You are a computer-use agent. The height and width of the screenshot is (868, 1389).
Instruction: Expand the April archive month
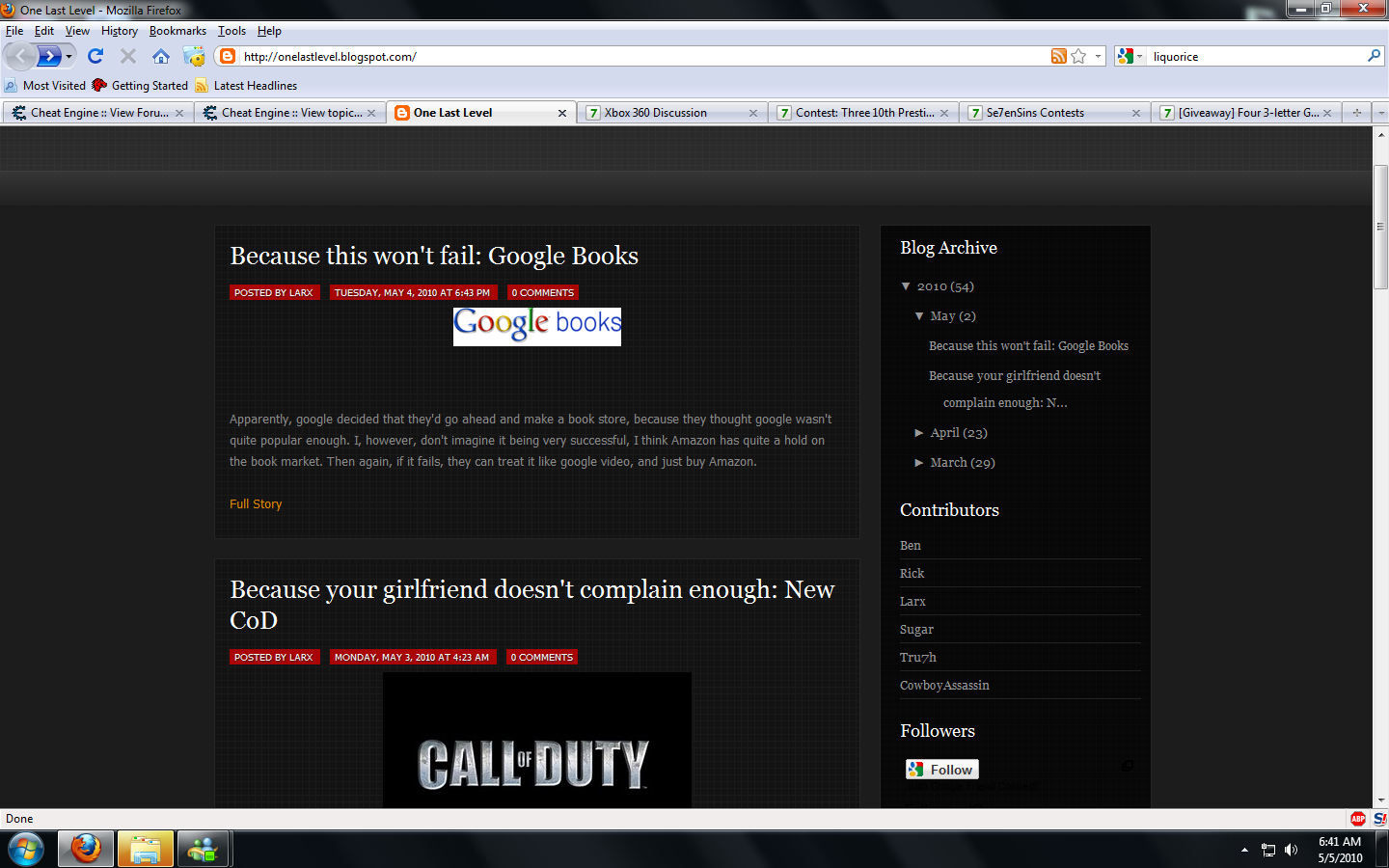pos(919,433)
